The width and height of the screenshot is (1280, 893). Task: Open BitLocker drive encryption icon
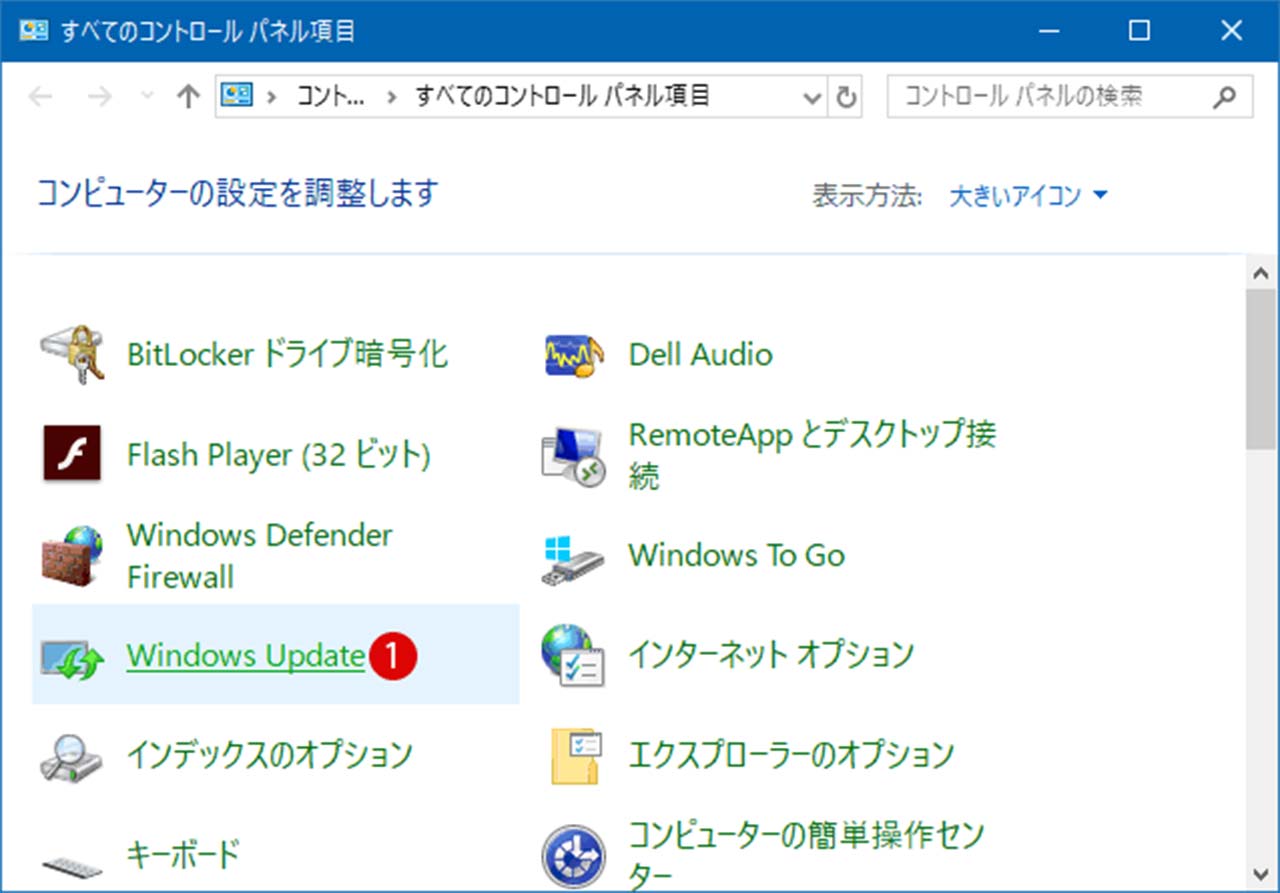point(74,355)
